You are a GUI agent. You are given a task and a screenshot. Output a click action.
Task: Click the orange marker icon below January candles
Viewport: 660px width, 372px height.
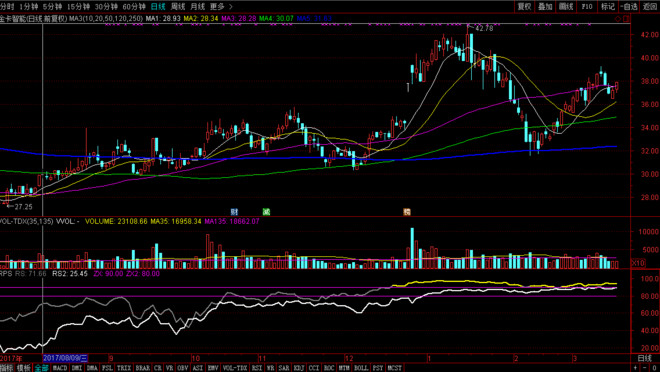(x=407, y=212)
